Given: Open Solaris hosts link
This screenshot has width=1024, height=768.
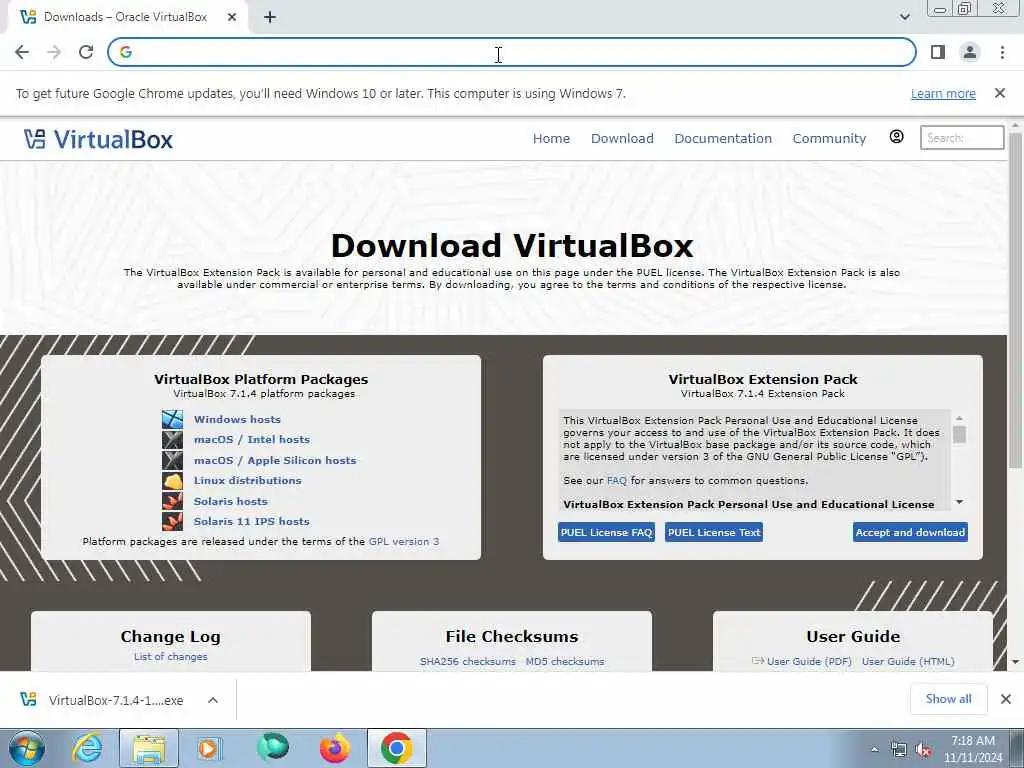Looking at the screenshot, I should click(x=231, y=502).
